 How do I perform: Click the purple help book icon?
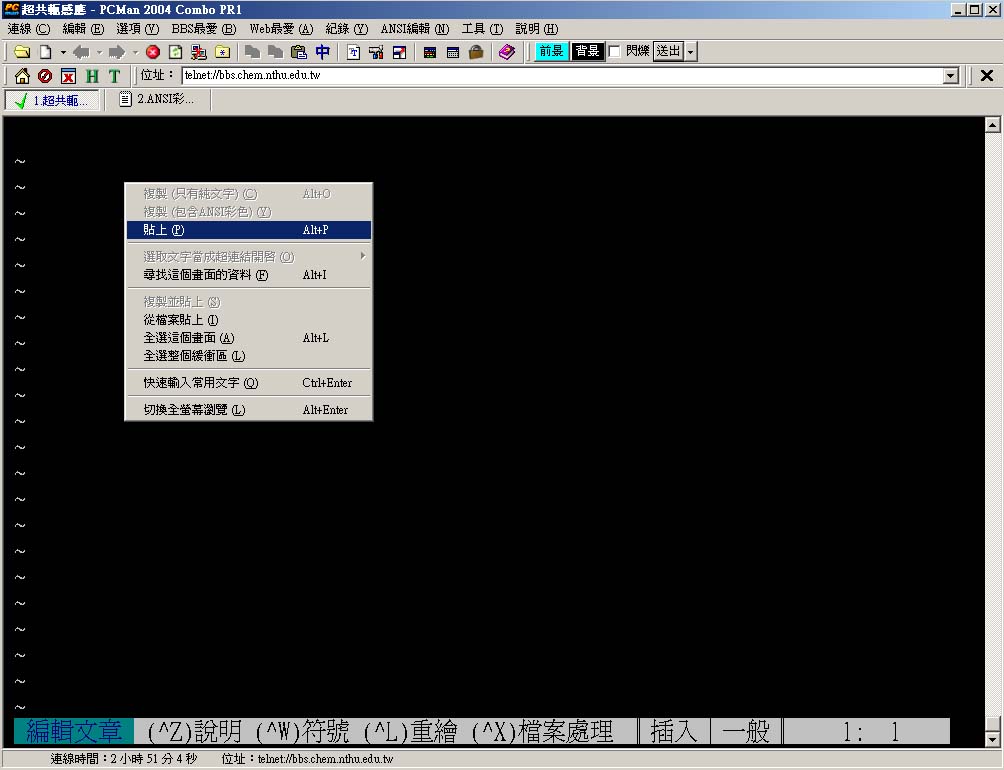tap(507, 52)
